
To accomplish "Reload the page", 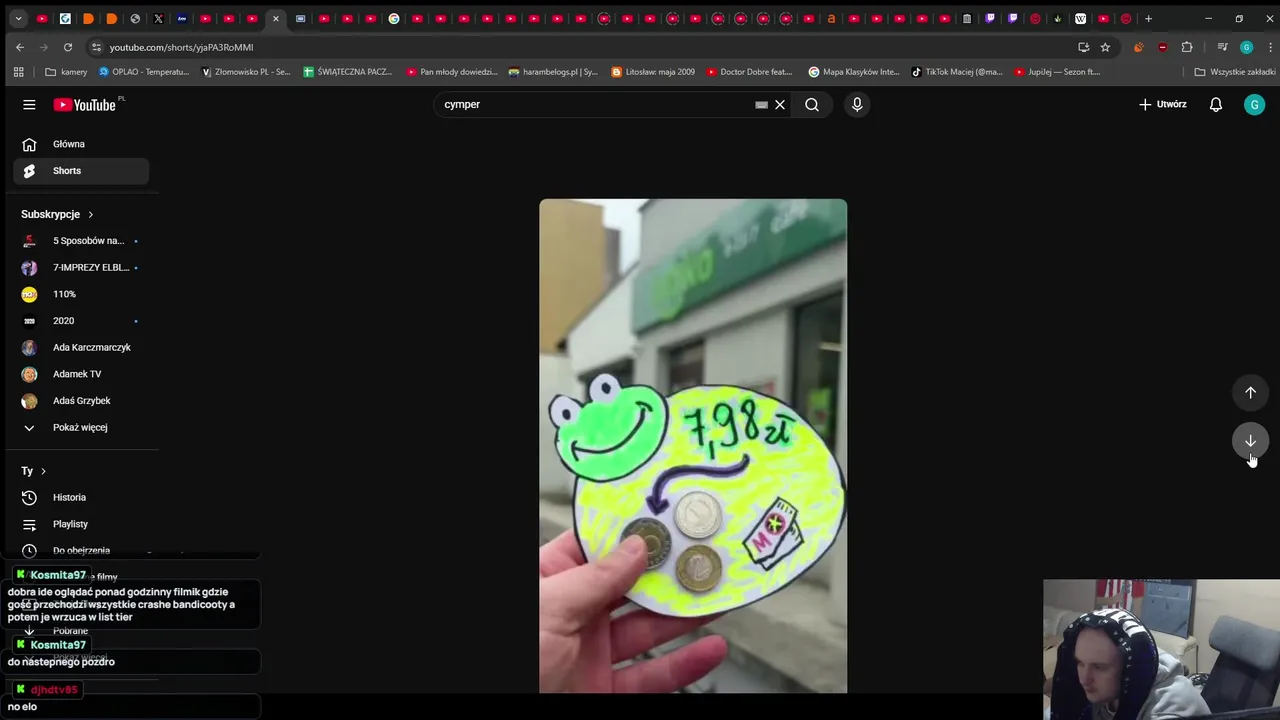I will pos(68,47).
